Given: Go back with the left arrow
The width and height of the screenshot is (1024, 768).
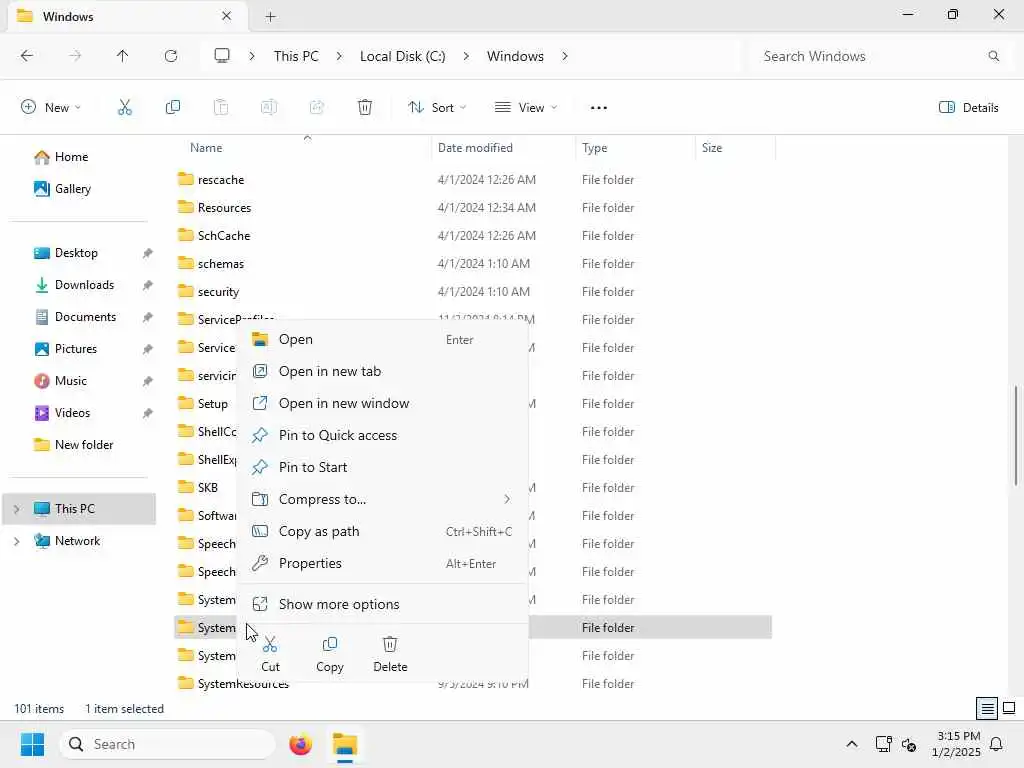Looking at the screenshot, I should pyautogui.click(x=27, y=56).
